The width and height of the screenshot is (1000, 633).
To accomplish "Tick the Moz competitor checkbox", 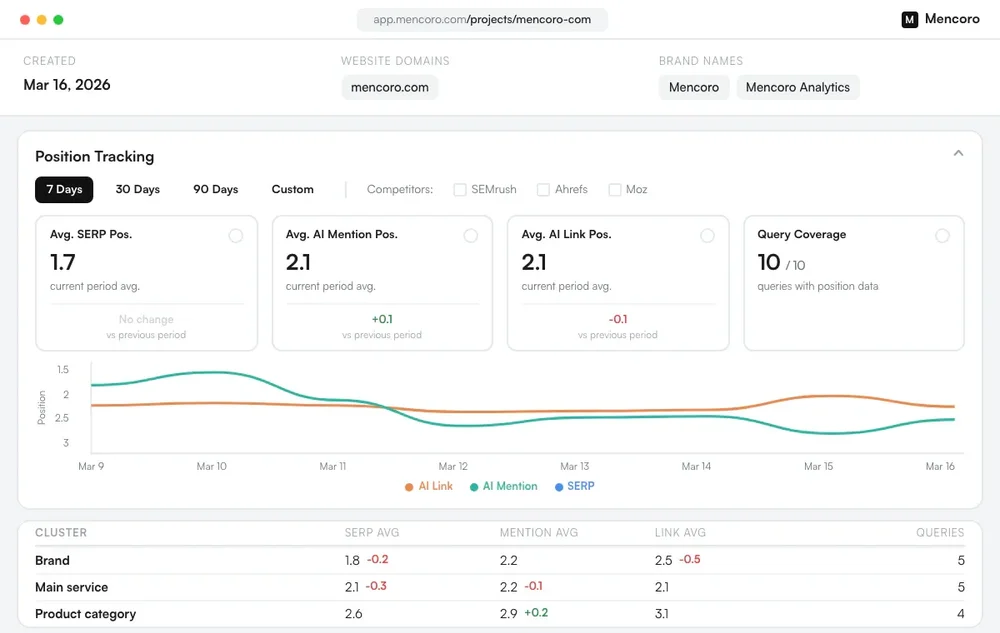I will tap(615, 190).
